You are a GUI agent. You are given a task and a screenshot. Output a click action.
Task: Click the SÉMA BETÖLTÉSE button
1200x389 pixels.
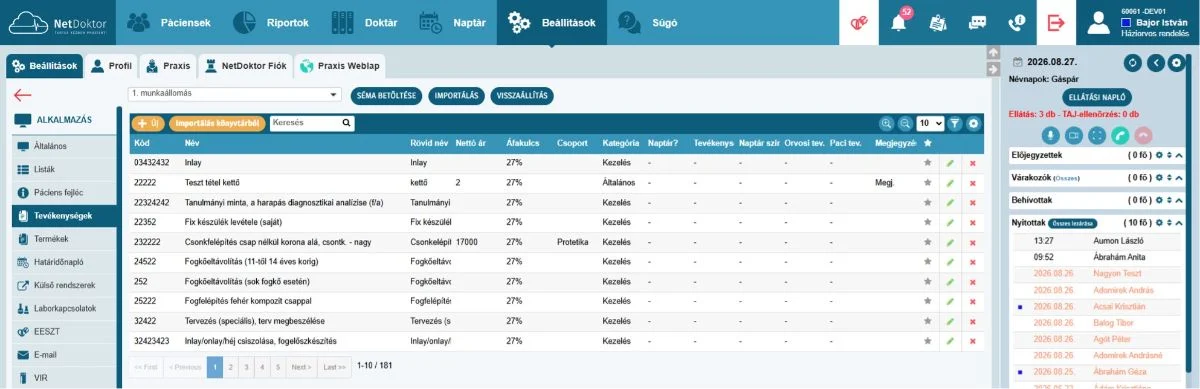coord(387,96)
